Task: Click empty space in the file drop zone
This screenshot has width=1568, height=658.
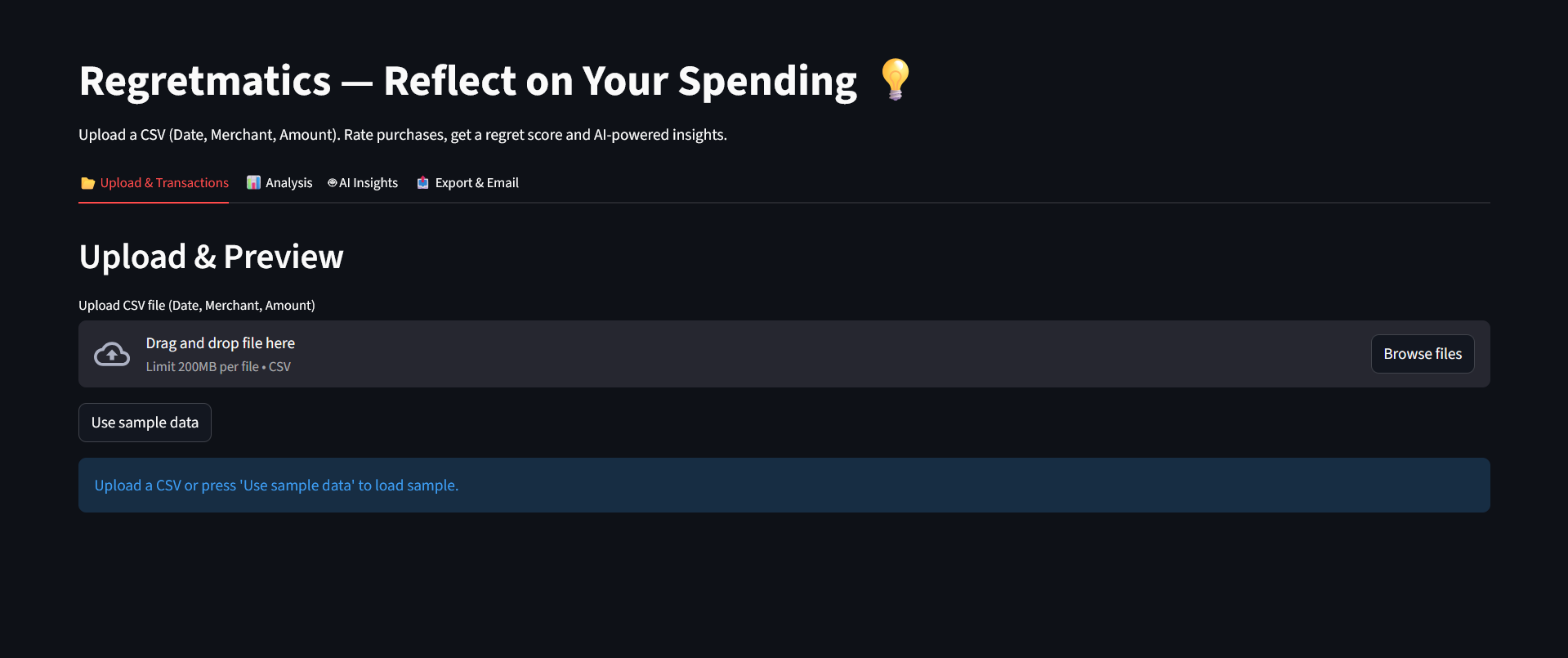Action: pyautogui.click(x=817, y=354)
